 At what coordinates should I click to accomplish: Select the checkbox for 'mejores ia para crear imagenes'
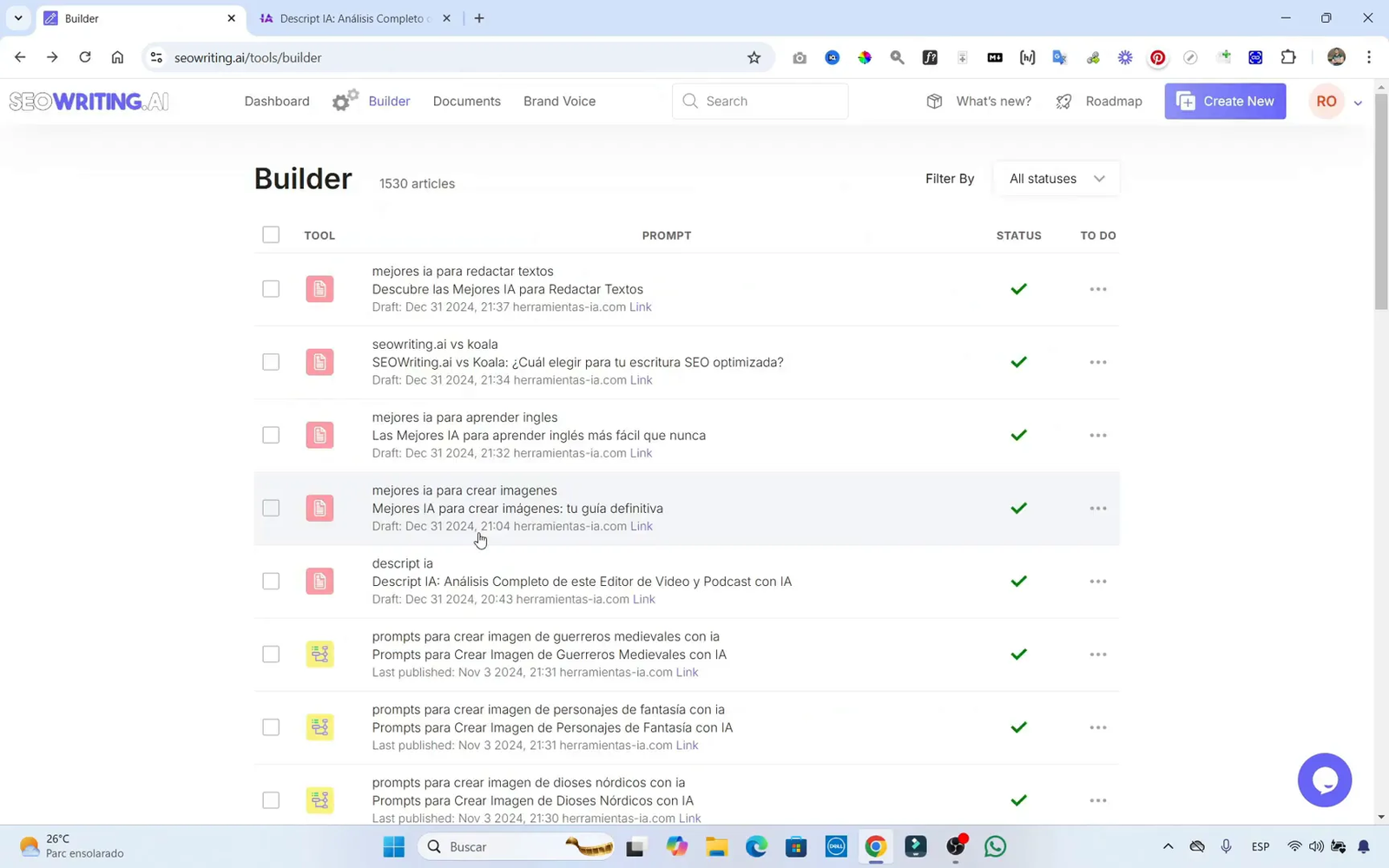(x=270, y=508)
